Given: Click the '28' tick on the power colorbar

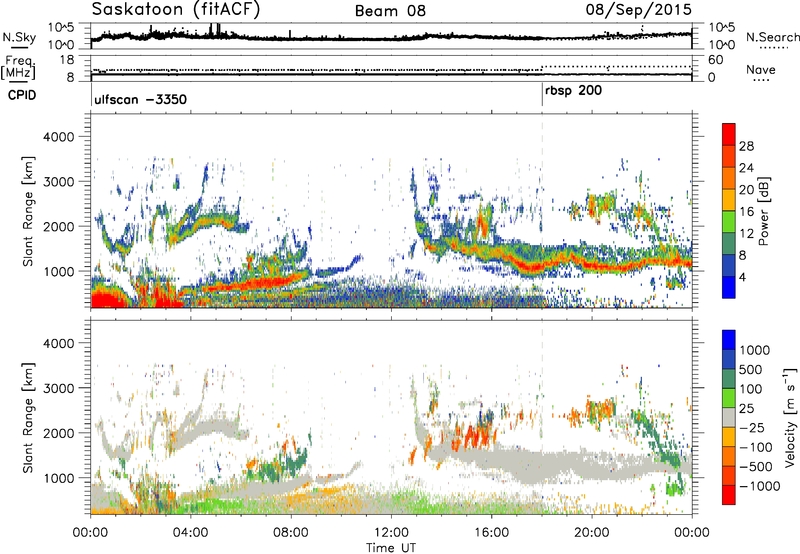Looking at the screenshot, I should pyautogui.click(x=746, y=146).
